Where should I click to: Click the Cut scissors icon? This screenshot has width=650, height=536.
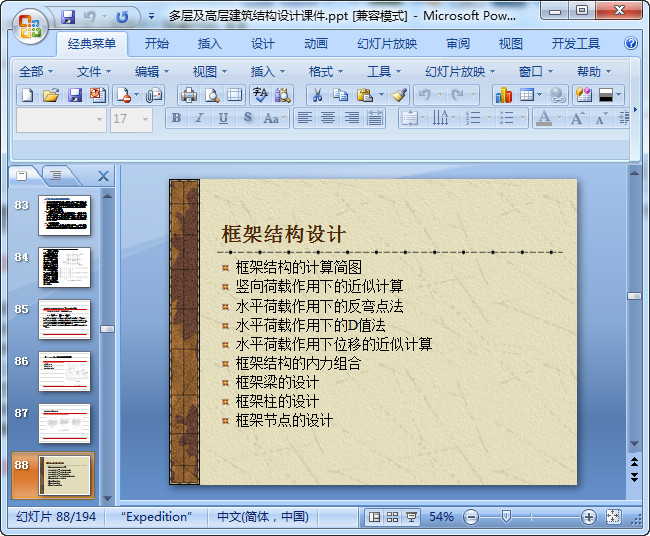point(316,95)
